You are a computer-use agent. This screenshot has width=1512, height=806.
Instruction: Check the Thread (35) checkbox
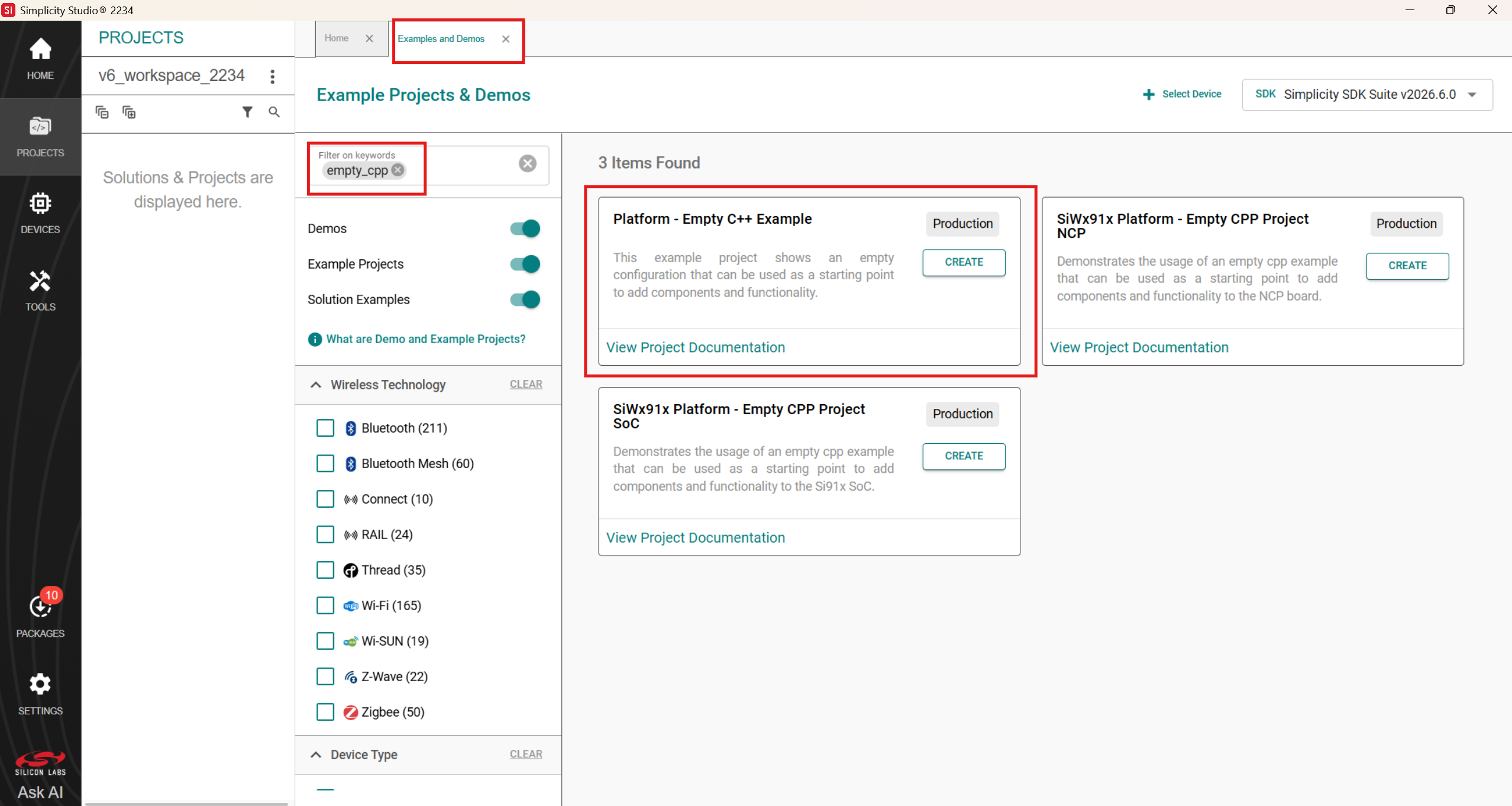[325, 570]
